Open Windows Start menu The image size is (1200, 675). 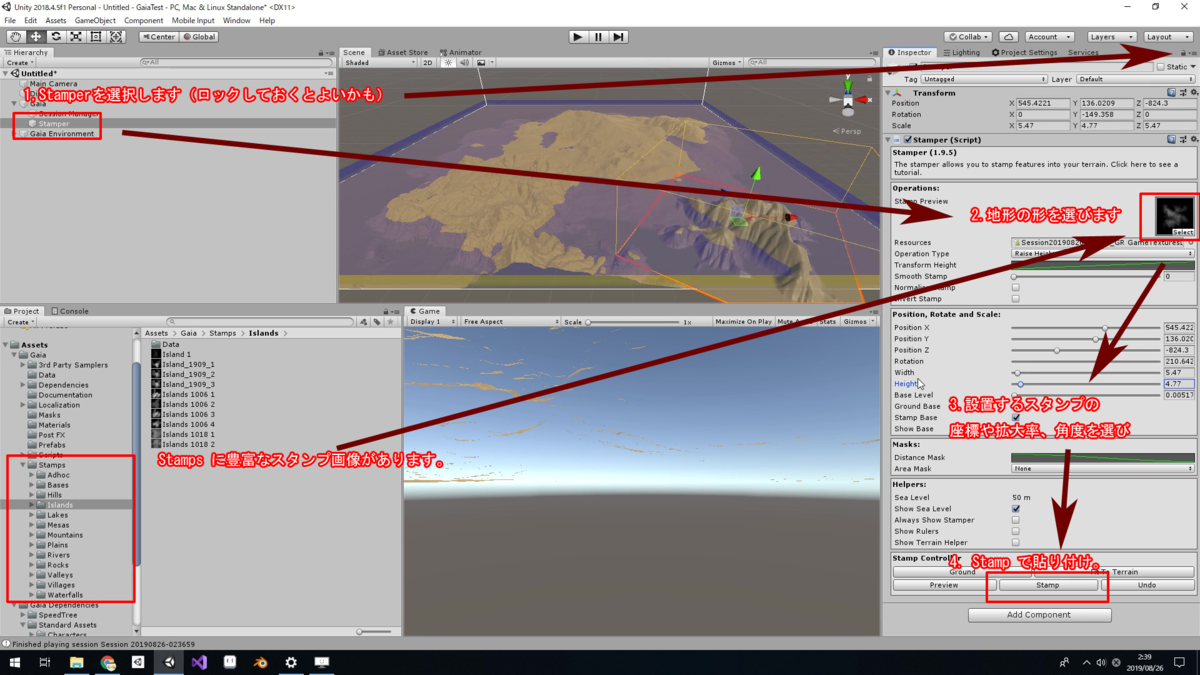point(14,662)
